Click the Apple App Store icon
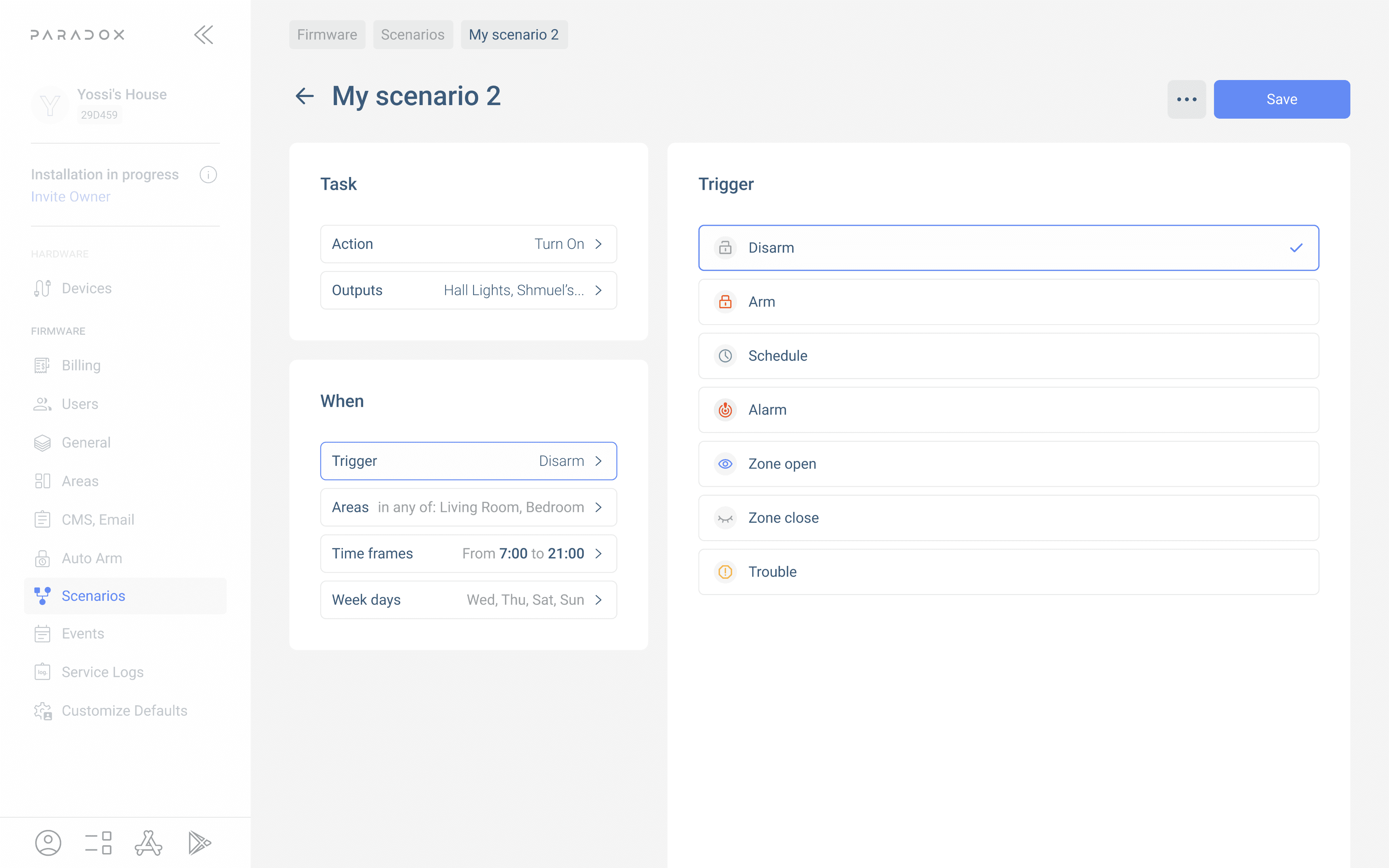This screenshot has height=868, width=1389. (149, 843)
